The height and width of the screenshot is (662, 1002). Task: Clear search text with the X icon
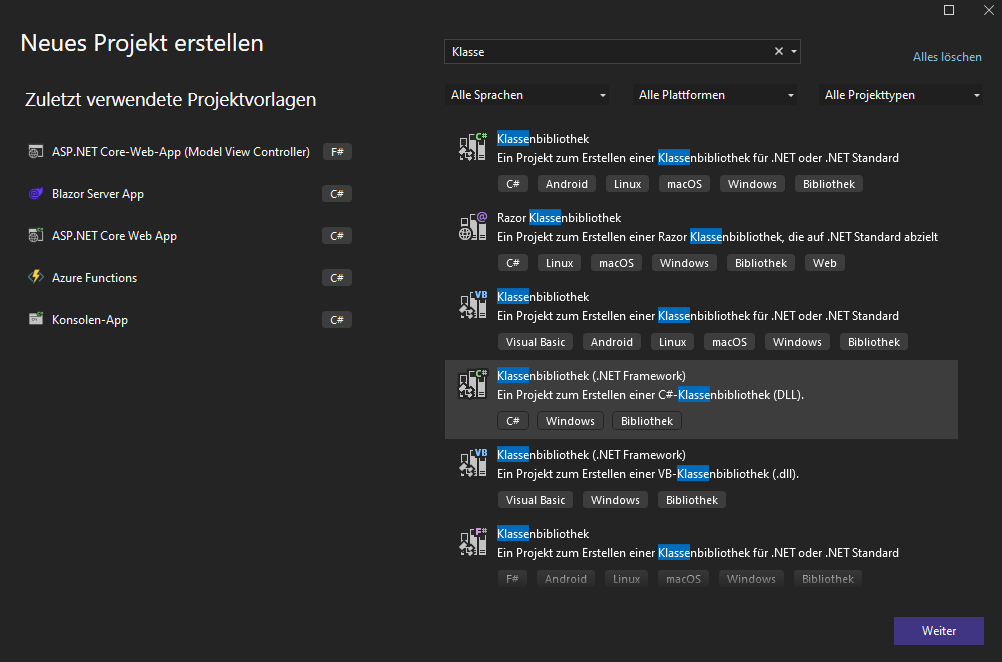779,52
